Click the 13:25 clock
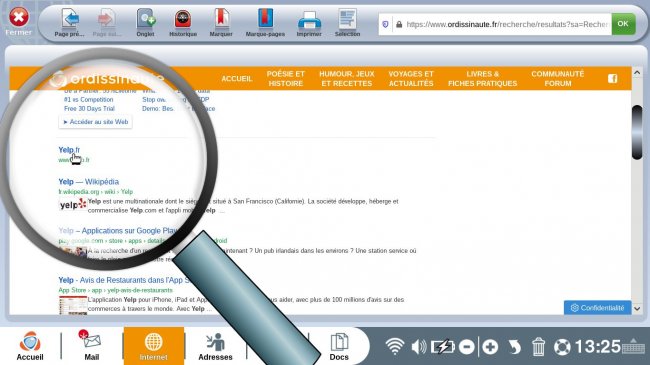 coord(598,346)
